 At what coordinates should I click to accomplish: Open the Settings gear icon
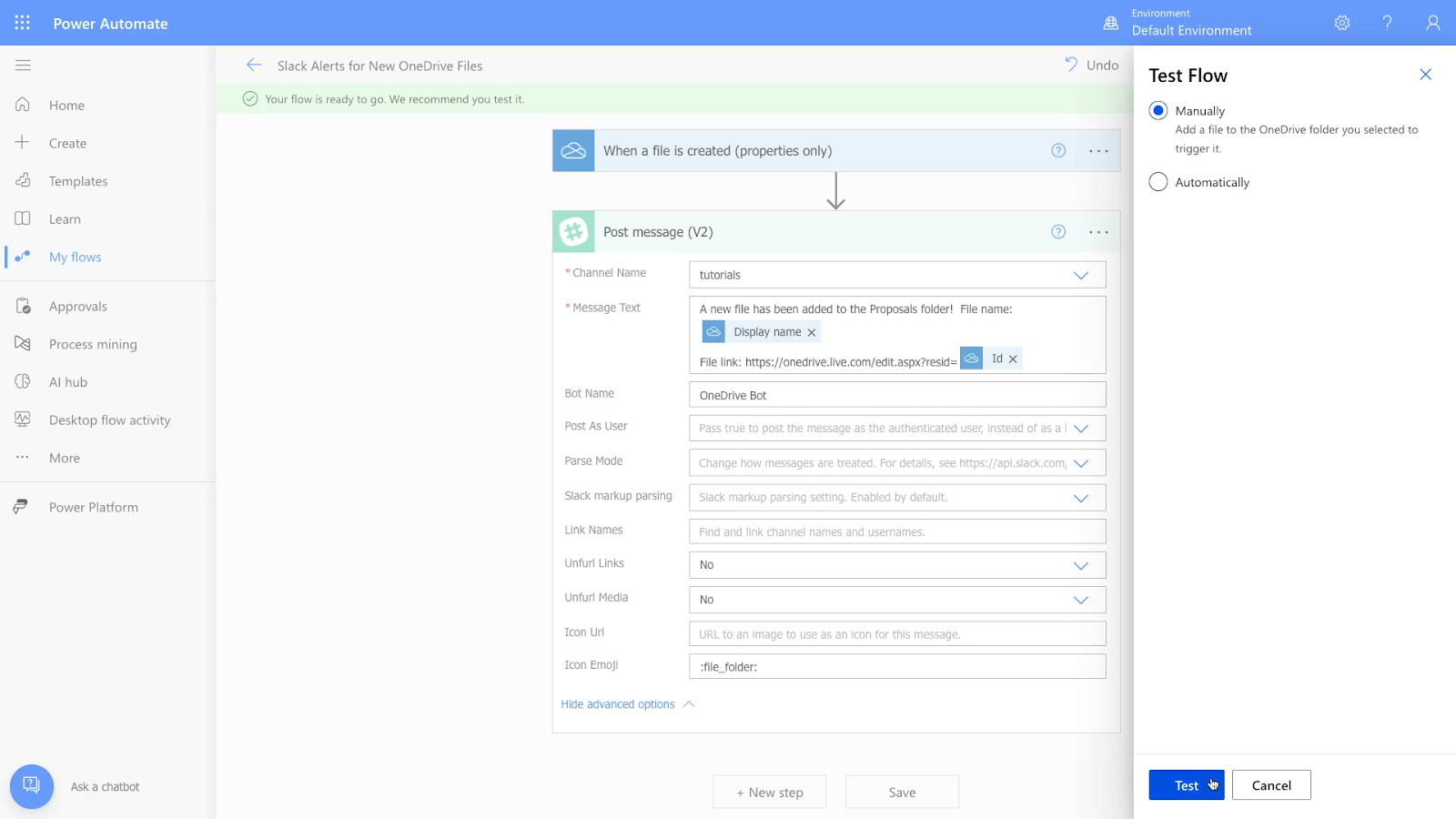(x=1342, y=23)
